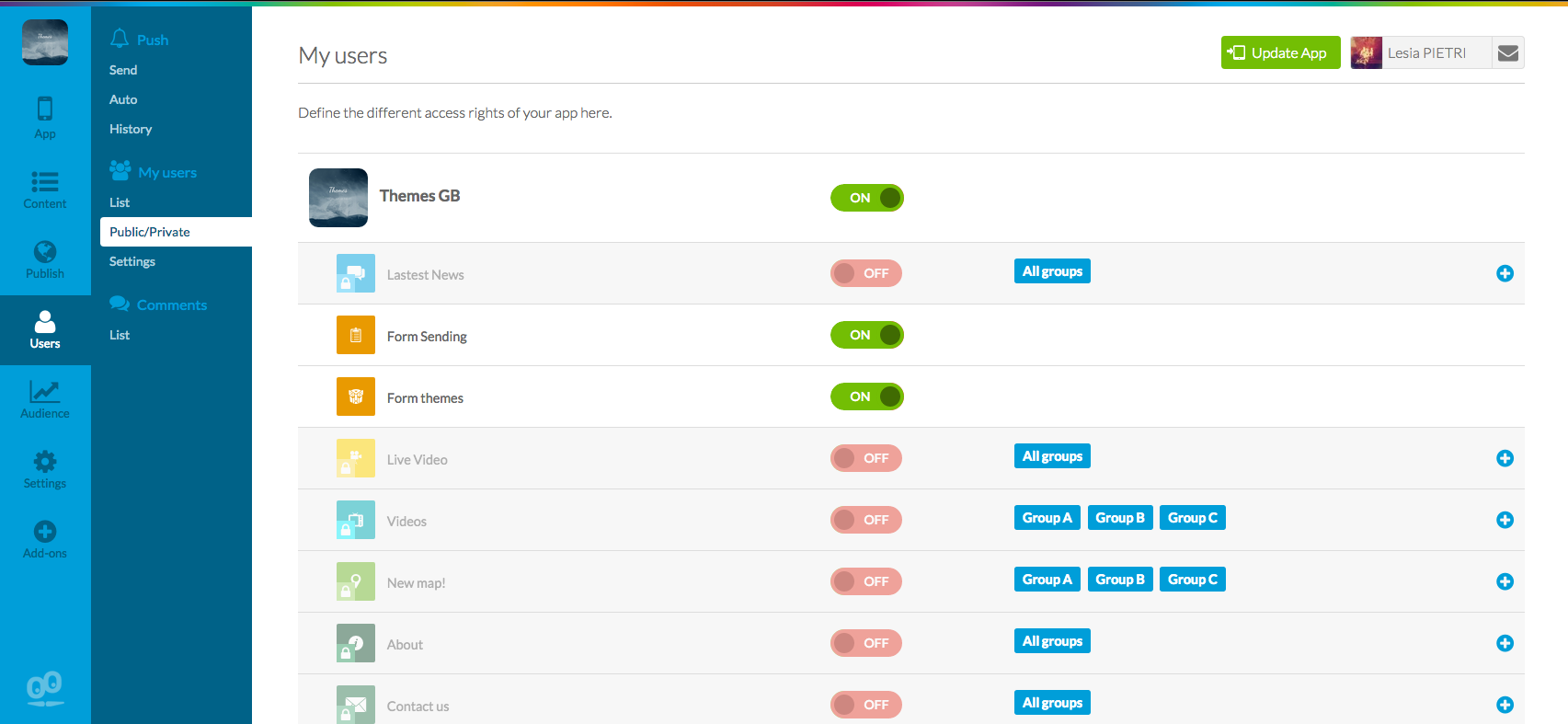Open the App section in sidebar
This screenshot has height=724, width=1568.
click(45, 118)
